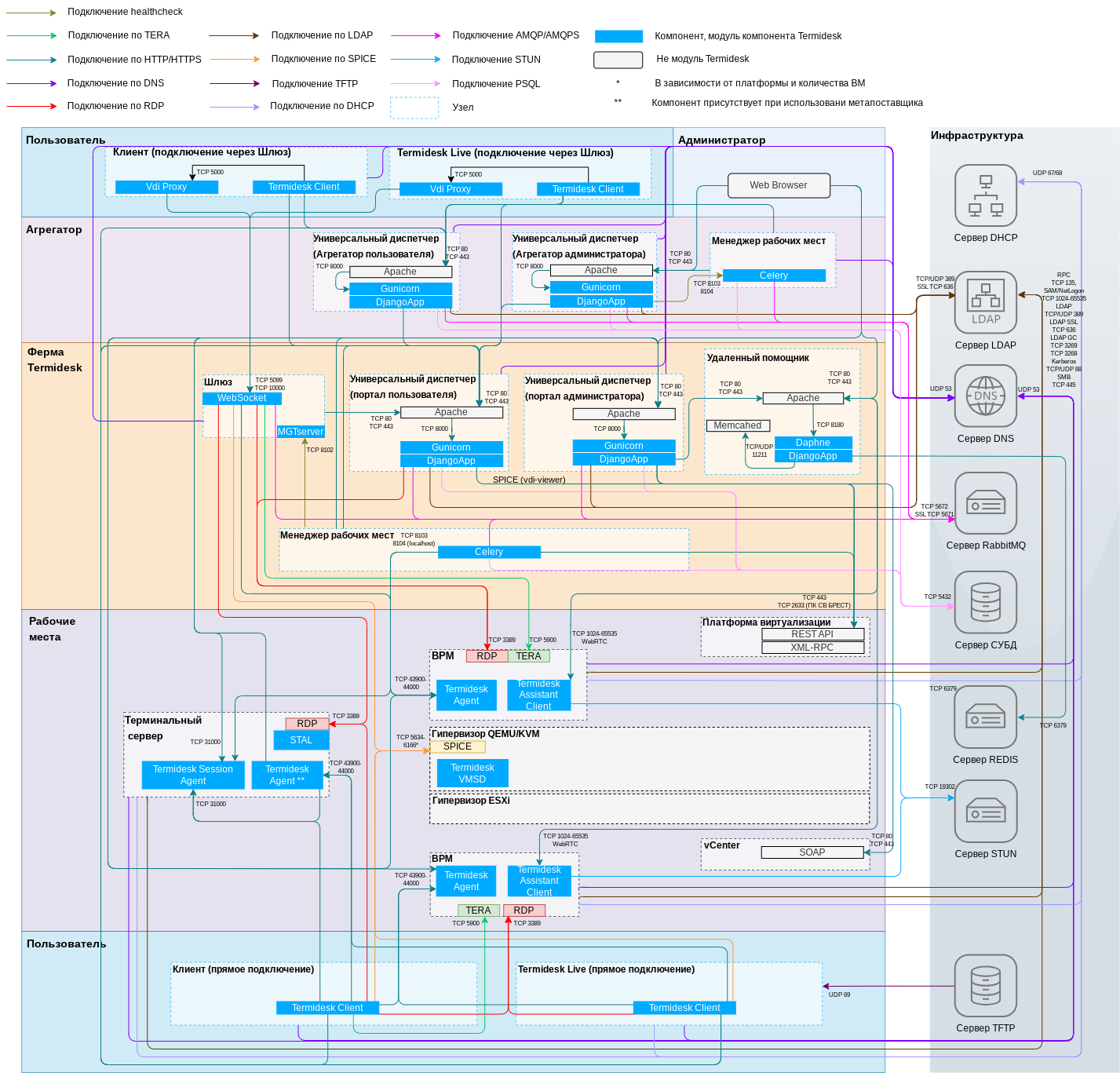Viewport: 1120px width, 1073px height.
Task: Select legend text 'Подключение AMQP/AMQPS'
Action: coord(516,35)
